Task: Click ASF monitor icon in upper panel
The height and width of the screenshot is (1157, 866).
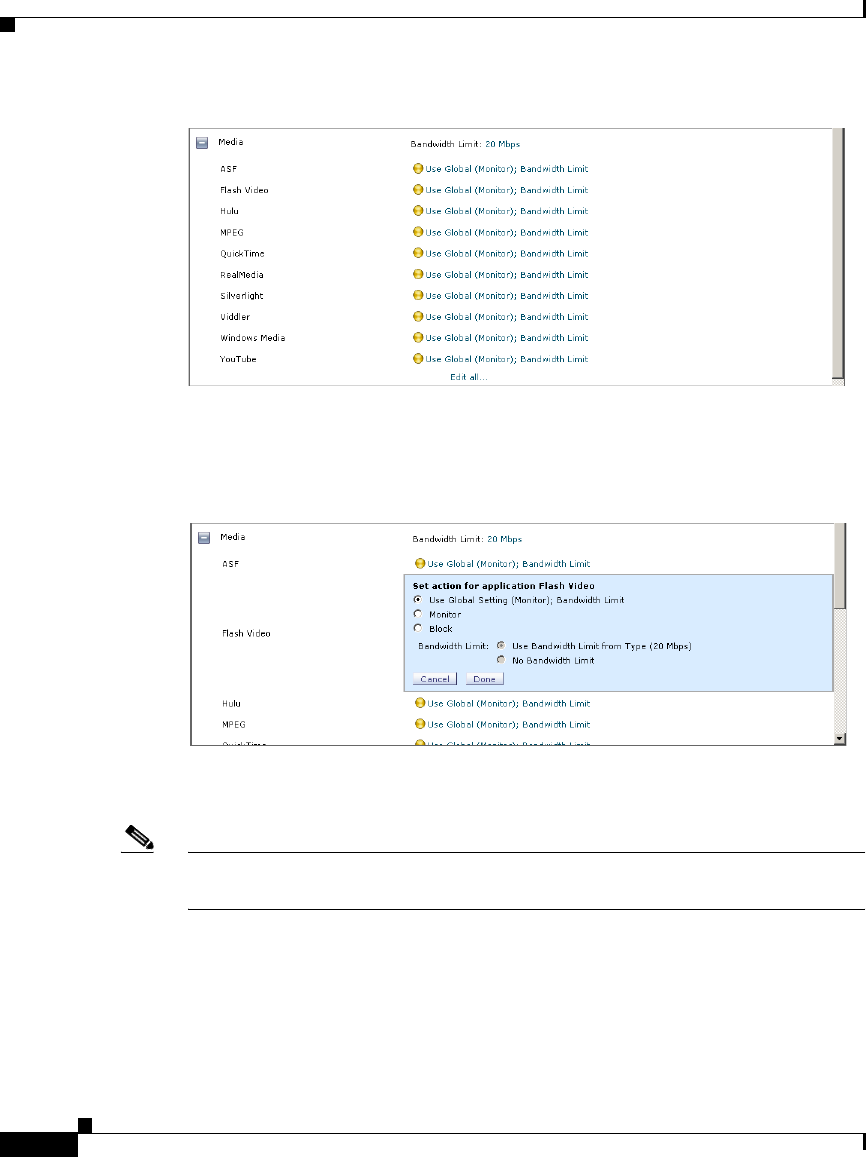Action: coord(418,168)
